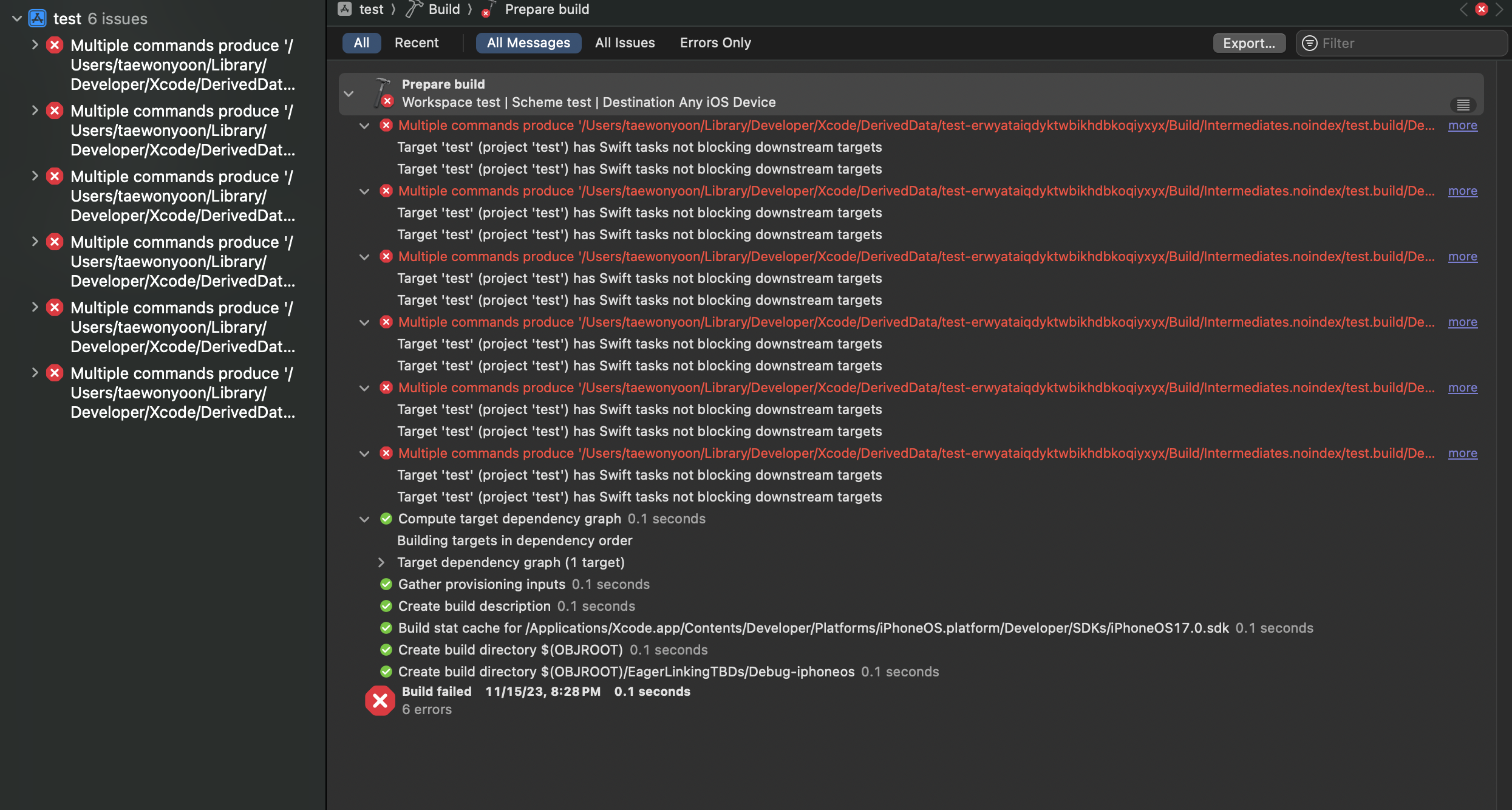Click error icon of first log error row
Image resolution: width=1512 pixels, height=810 pixels.
[x=386, y=125]
